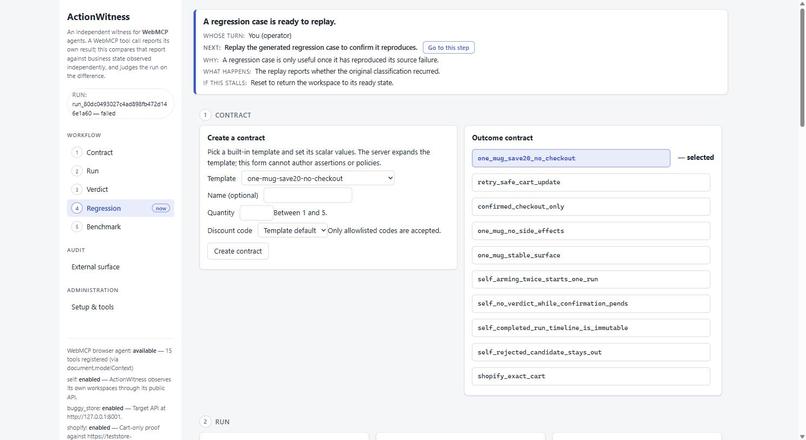Select self_rejected_candidate_stays_out contract
Image resolution: width=806 pixels, height=440 pixels.
point(591,352)
